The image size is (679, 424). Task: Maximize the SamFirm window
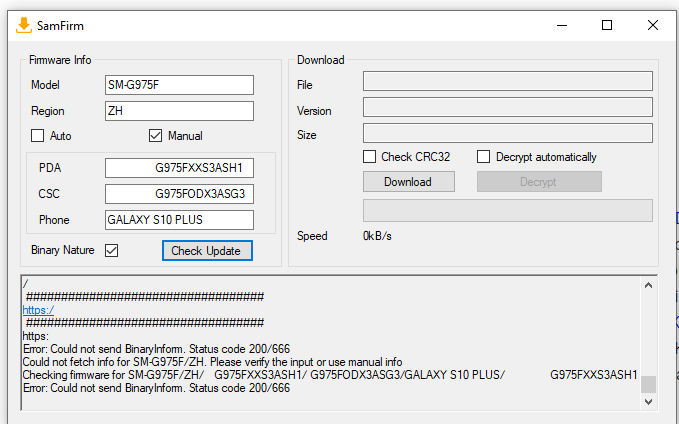pos(607,26)
